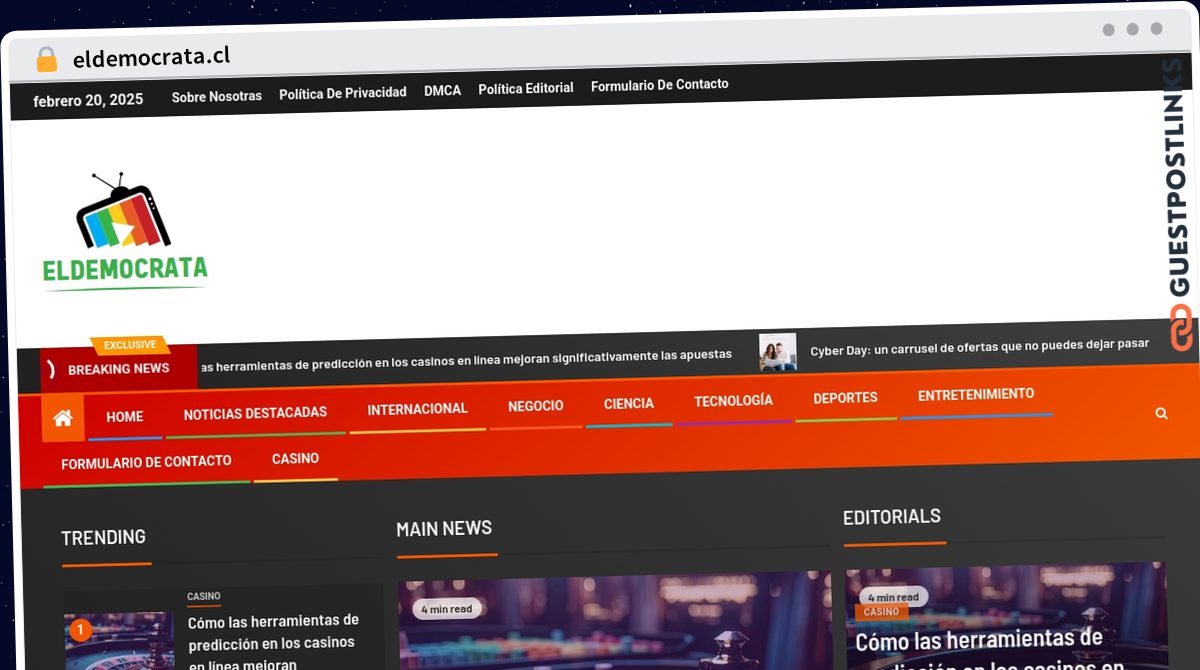Click the Casino badge in Editorials

(881, 611)
